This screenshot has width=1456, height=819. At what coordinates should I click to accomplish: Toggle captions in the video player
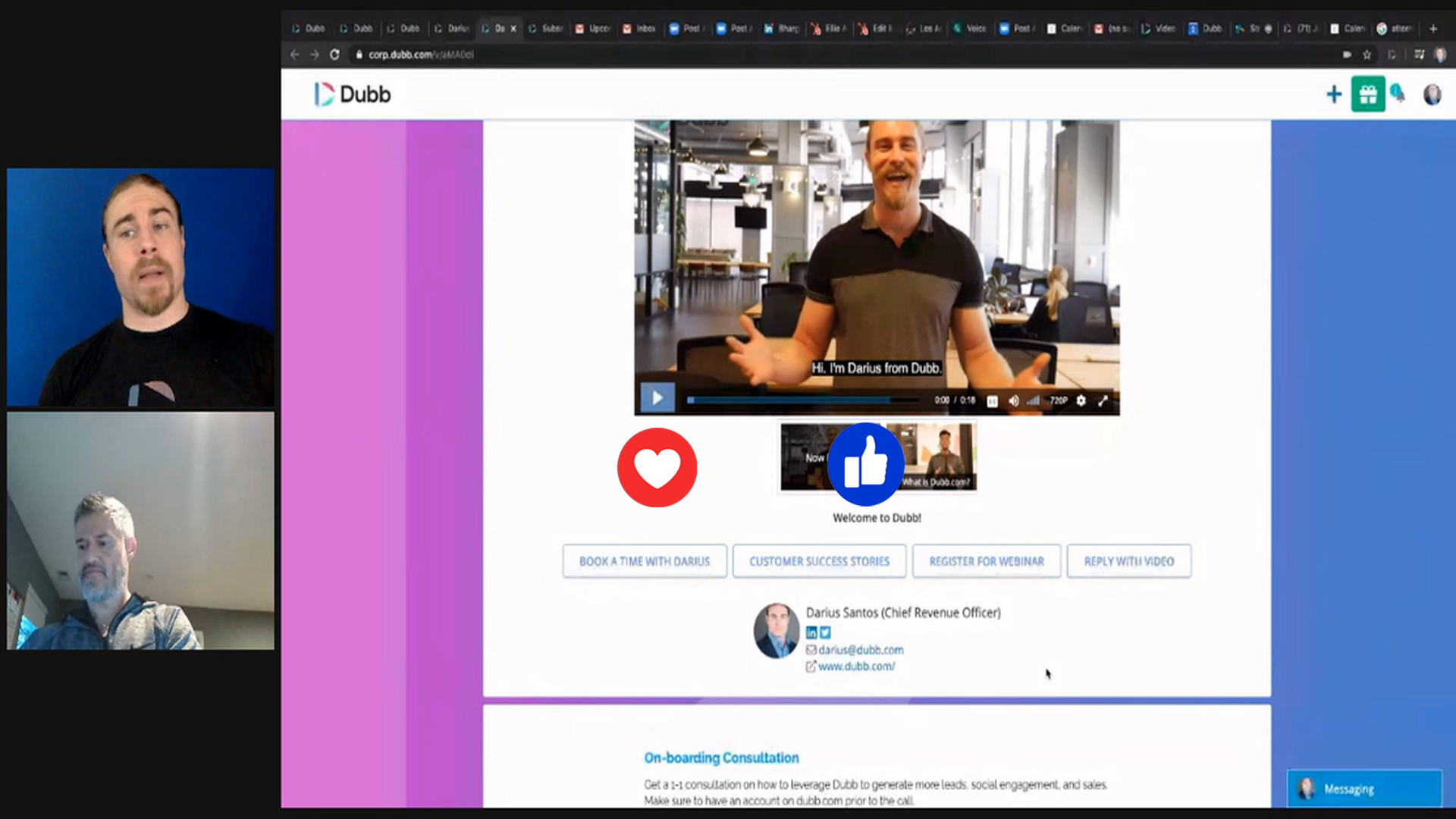click(x=992, y=401)
